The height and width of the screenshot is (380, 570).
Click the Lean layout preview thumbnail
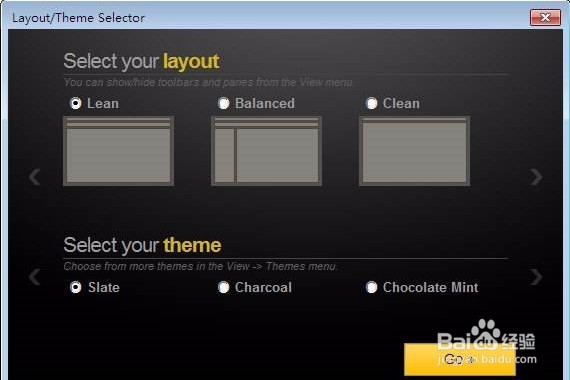point(119,151)
